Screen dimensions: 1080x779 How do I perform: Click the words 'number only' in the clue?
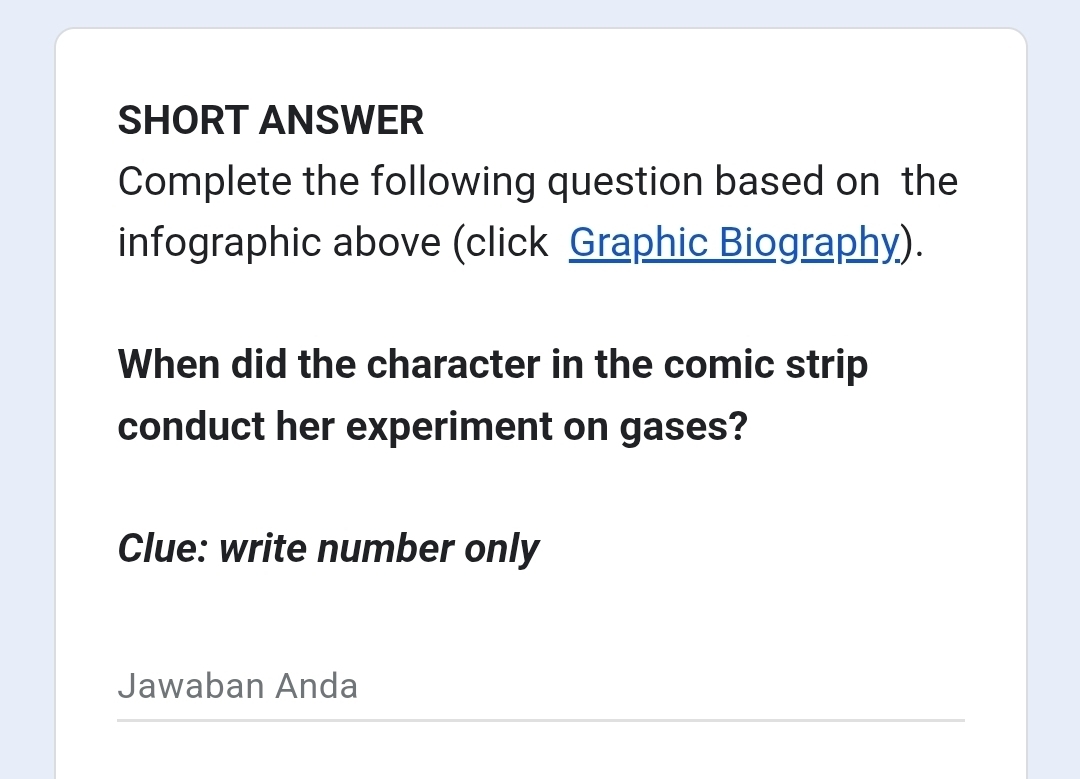pyautogui.click(x=428, y=550)
